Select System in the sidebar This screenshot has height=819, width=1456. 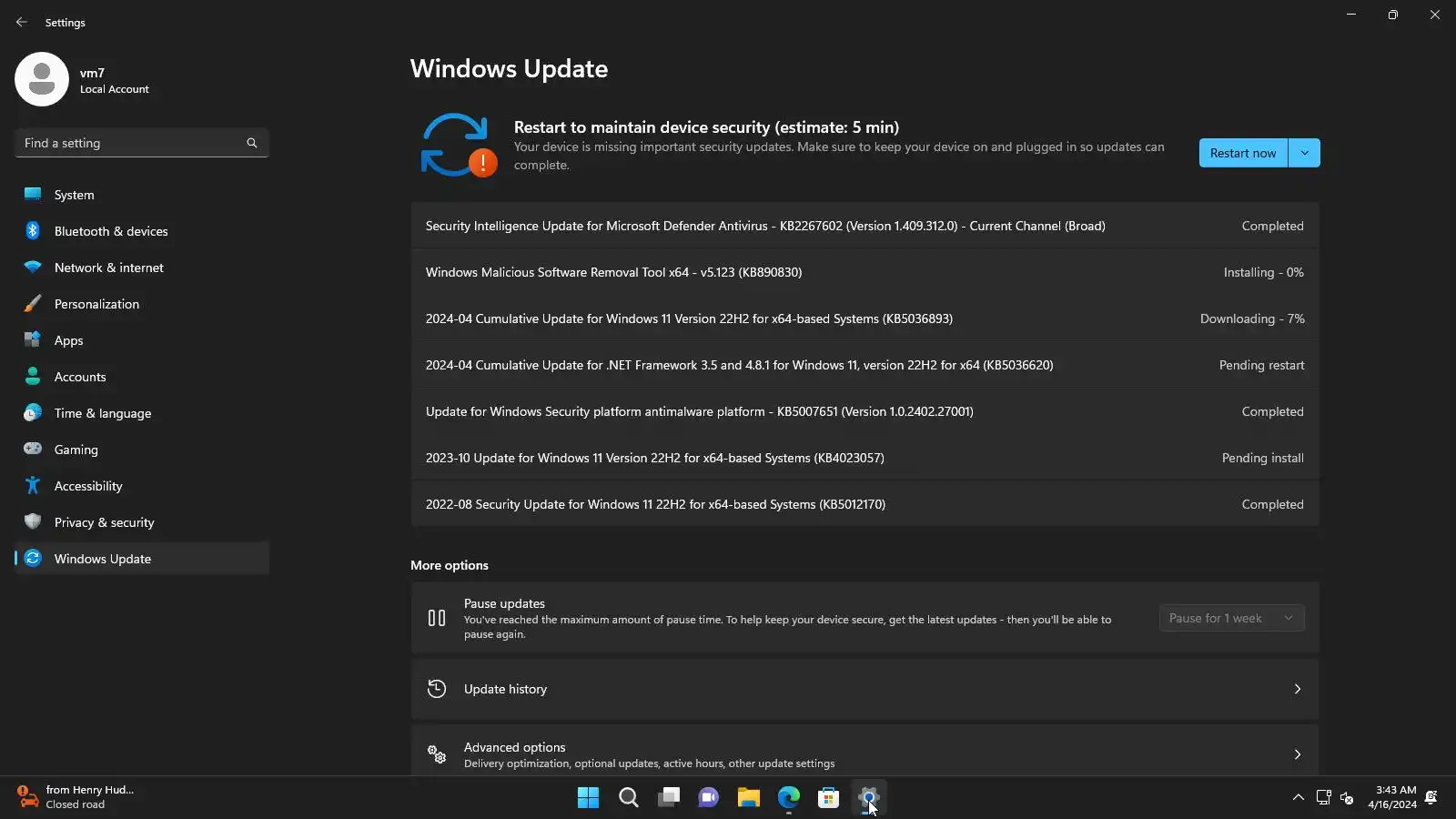click(142, 195)
